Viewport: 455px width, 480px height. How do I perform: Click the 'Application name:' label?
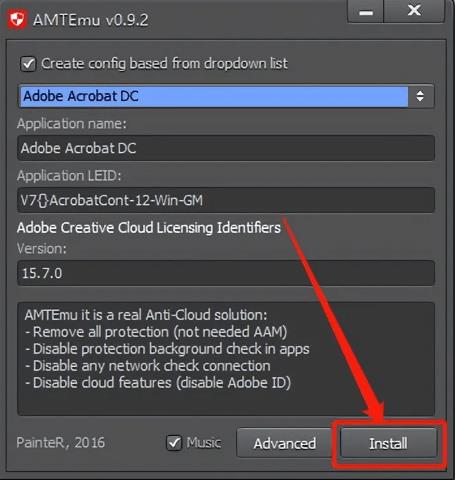coord(72,124)
